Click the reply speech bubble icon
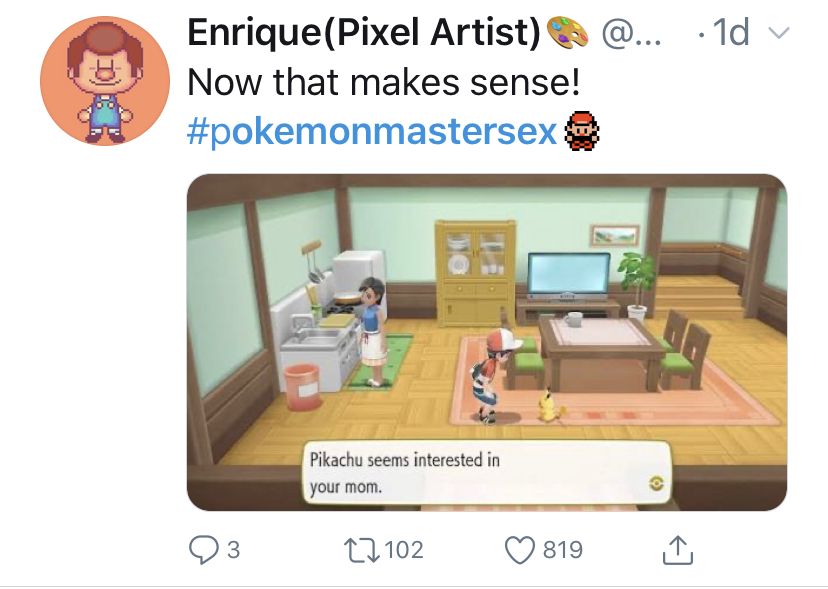The height and width of the screenshot is (589, 828). point(203,550)
